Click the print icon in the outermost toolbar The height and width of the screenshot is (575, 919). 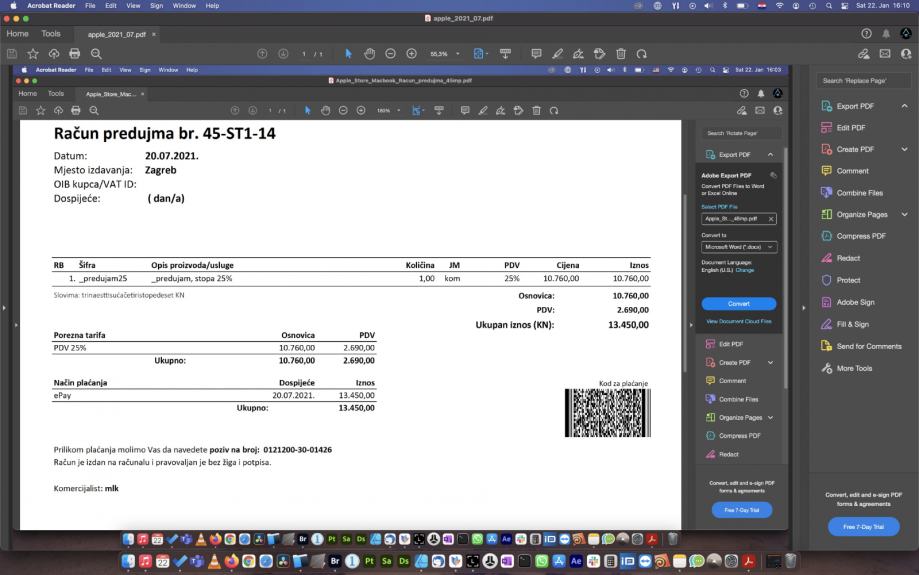[x=75, y=53]
